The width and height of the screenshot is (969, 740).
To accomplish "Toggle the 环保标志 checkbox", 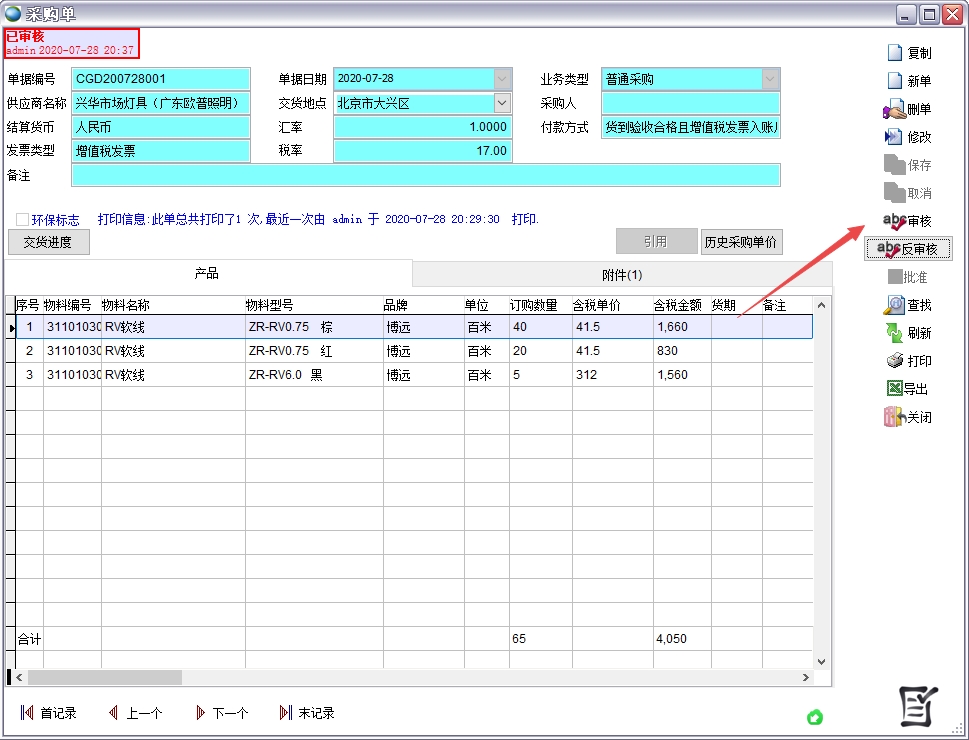I will click(x=23, y=220).
